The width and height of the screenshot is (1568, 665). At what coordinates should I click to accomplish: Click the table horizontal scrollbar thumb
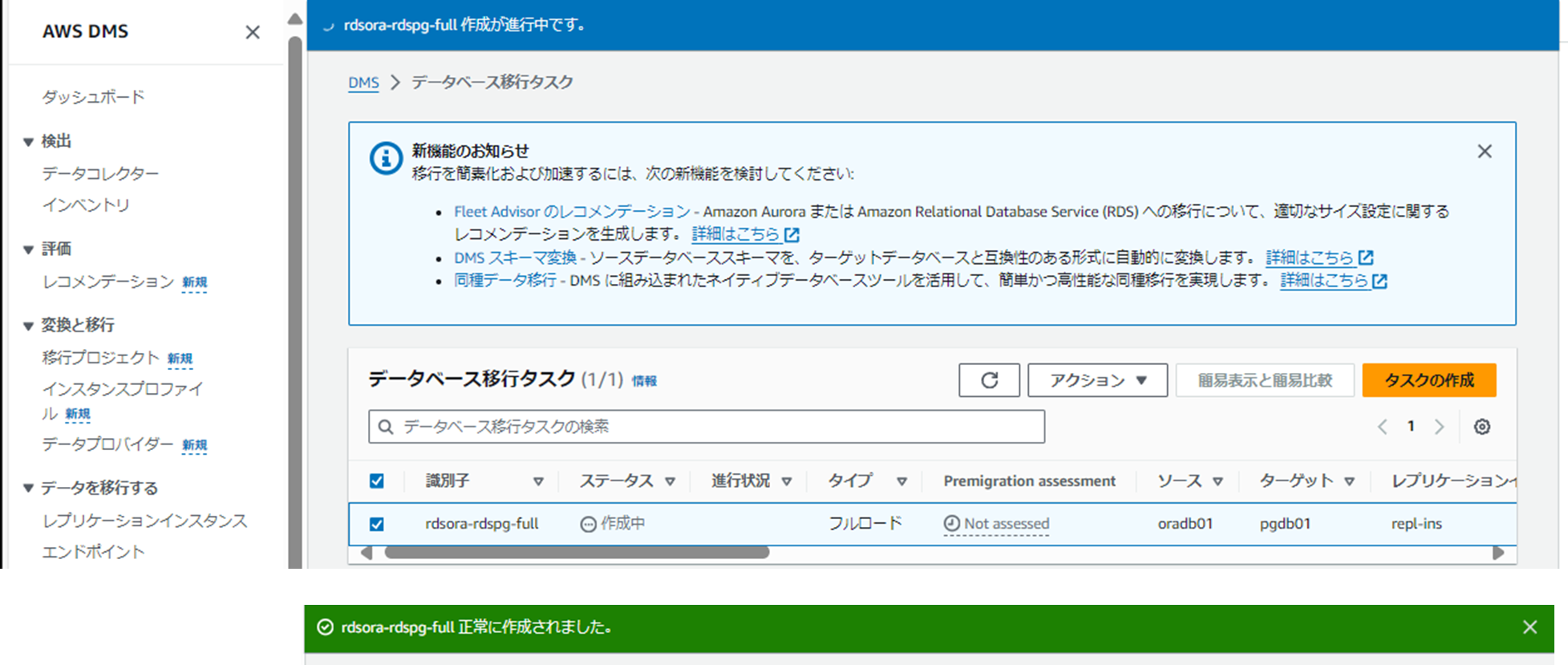pos(577,553)
